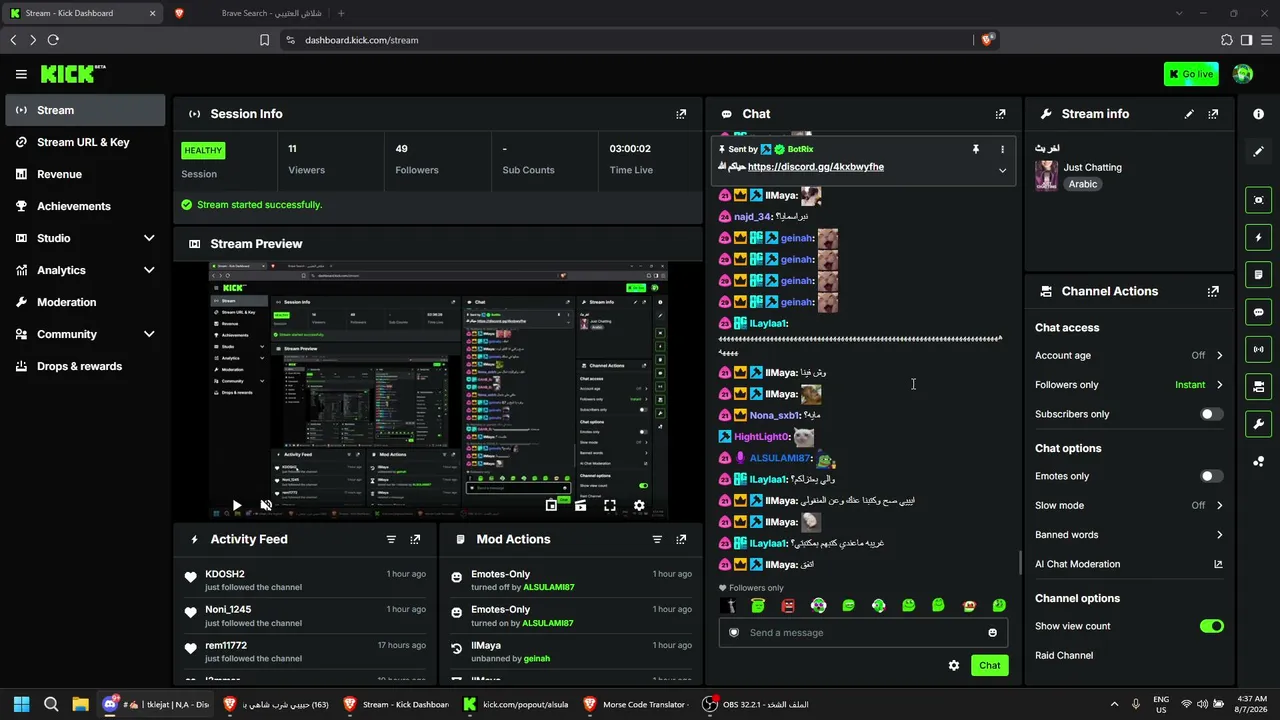Toggle stream preview widget in right sidebar
This screenshot has height=720, width=1280.
pyautogui.click(x=1258, y=200)
